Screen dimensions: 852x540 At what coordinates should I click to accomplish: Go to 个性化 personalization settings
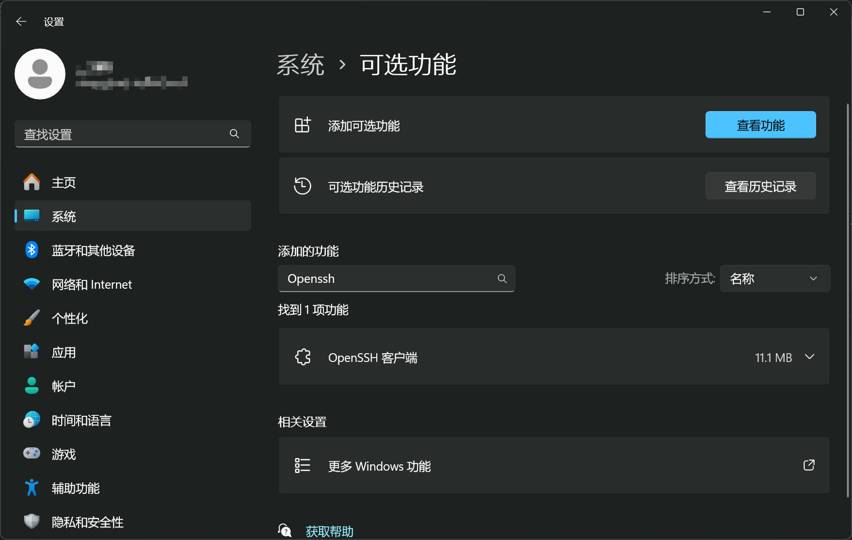click(69, 319)
